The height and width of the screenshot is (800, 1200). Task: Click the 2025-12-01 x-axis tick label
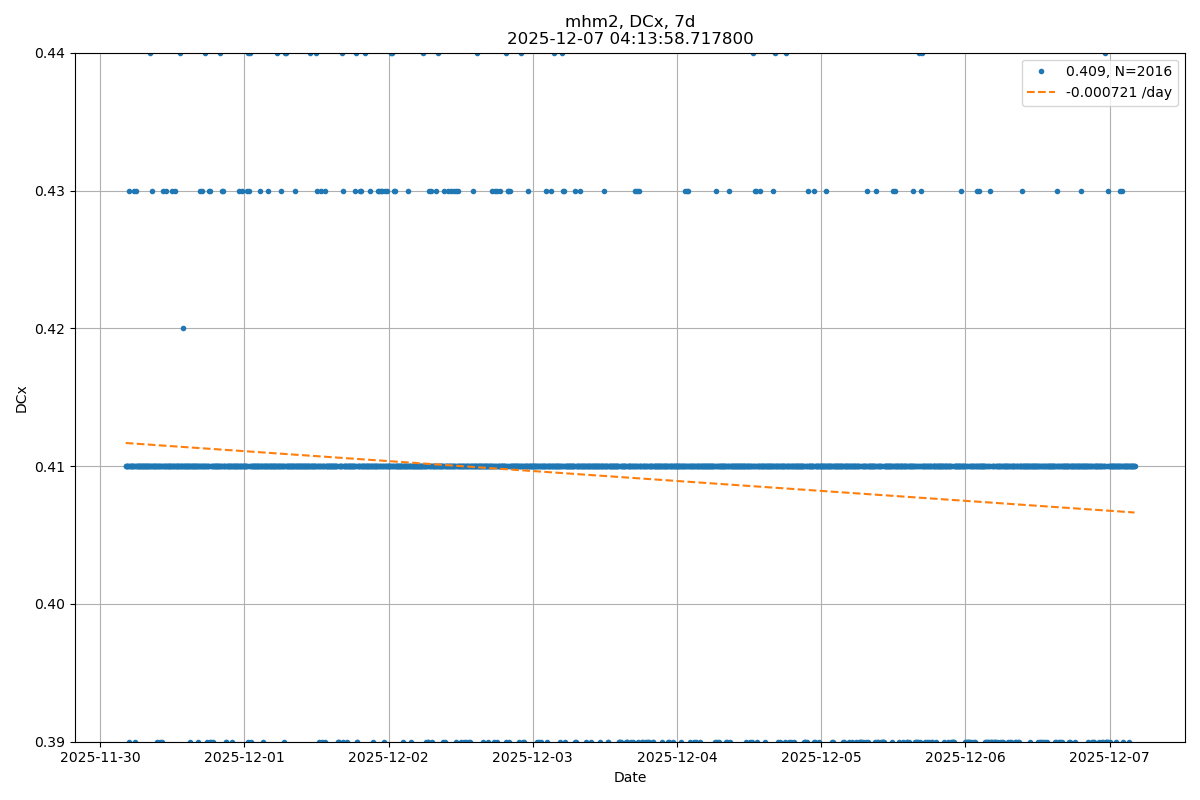[x=244, y=758]
